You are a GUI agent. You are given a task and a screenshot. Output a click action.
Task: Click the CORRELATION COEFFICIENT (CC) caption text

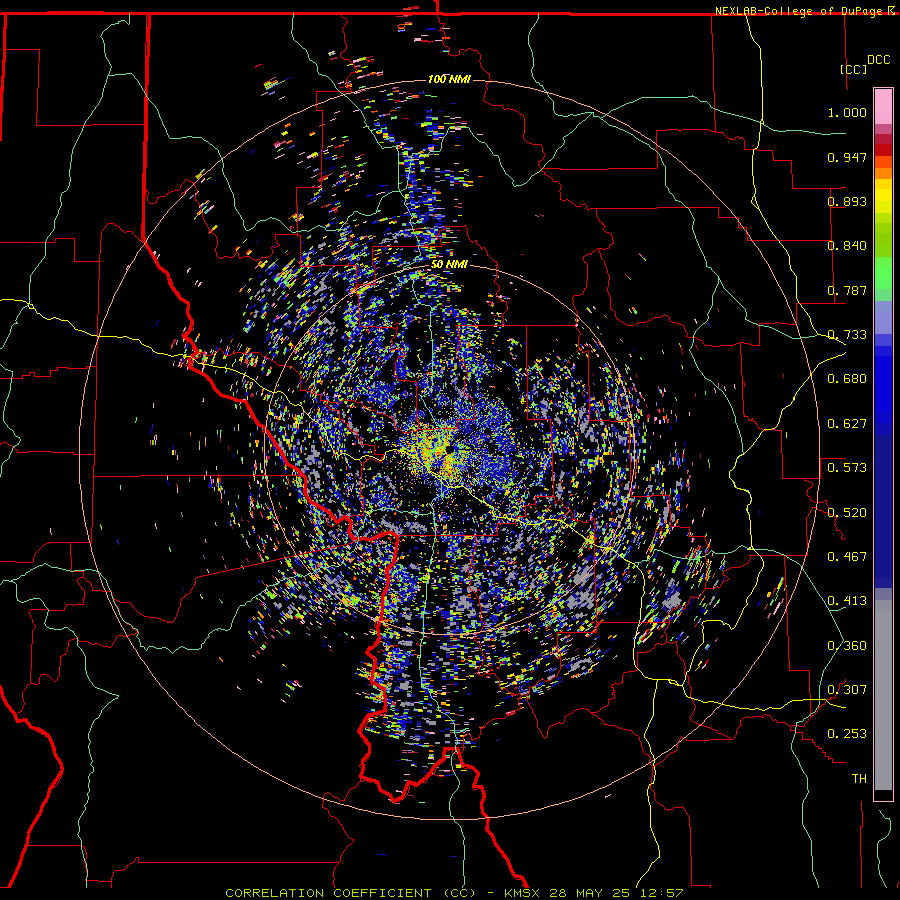[350, 893]
